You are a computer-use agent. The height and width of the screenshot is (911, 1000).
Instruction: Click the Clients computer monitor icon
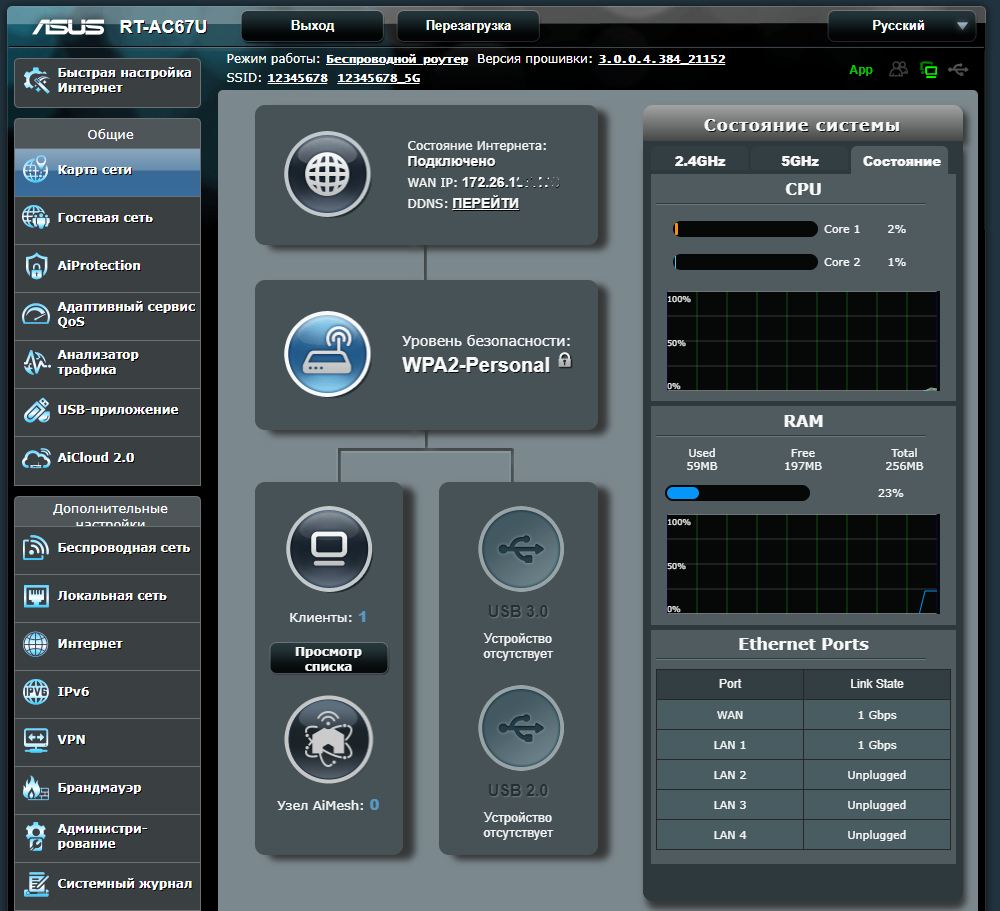point(329,549)
